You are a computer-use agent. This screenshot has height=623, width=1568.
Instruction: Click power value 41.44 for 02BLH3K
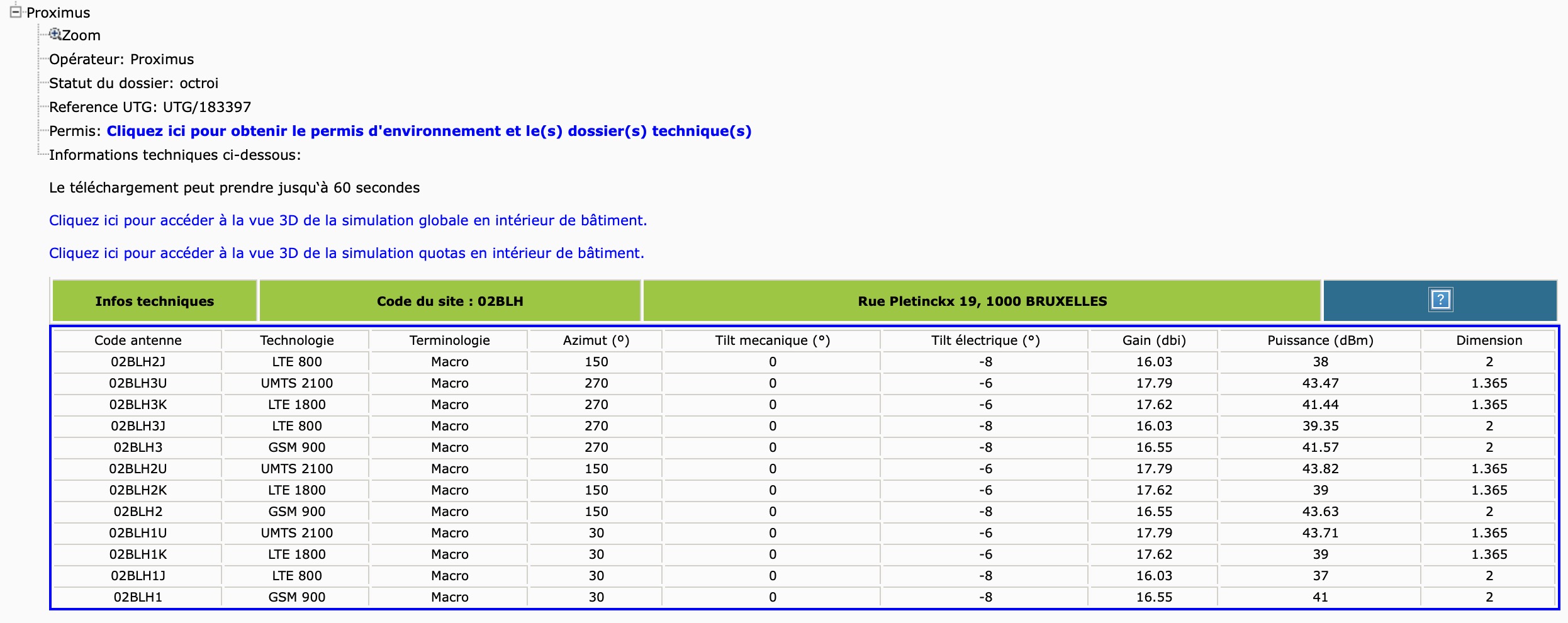point(1320,405)
